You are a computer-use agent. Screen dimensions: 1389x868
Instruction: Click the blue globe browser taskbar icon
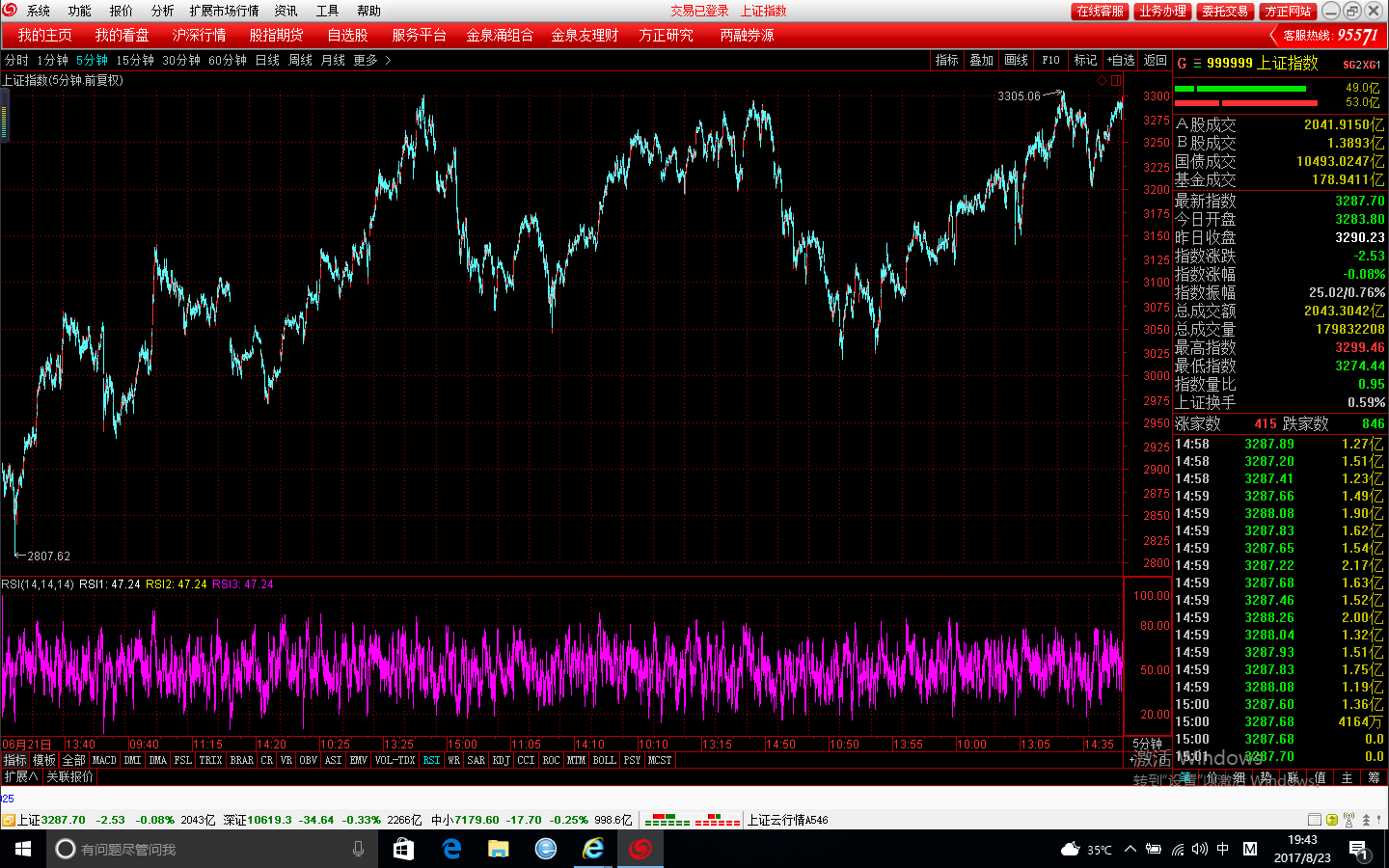(546, 849)
